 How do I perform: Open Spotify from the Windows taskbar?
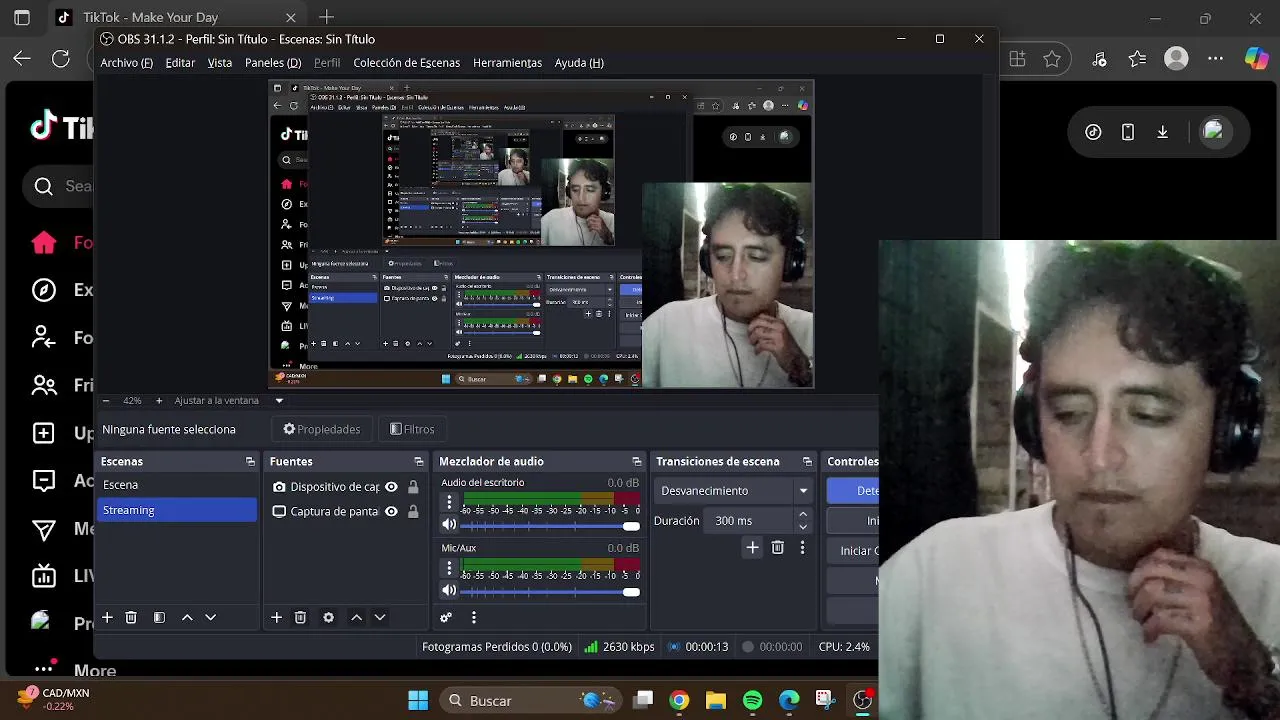[752, 701]
